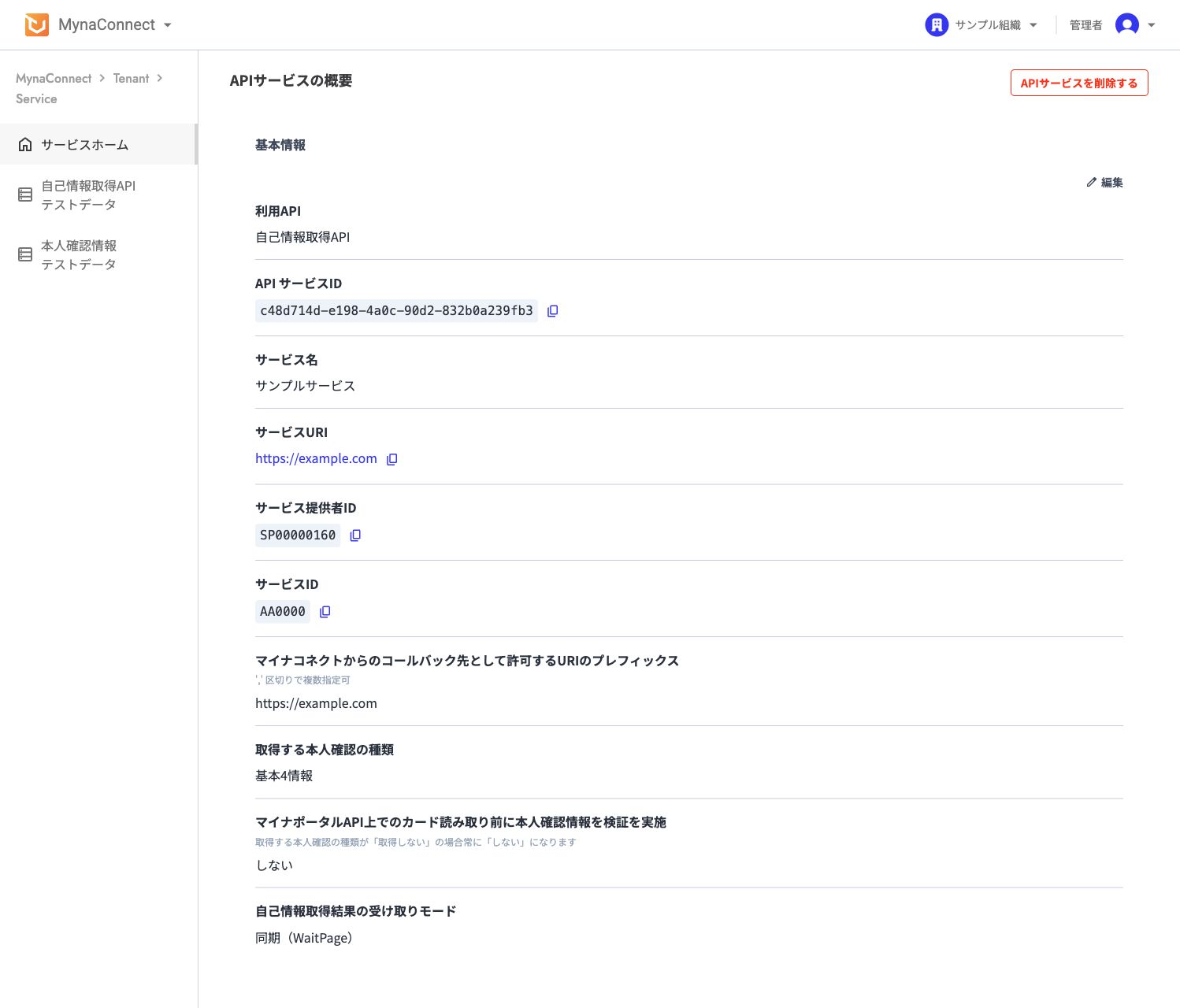Click the list icon beside 本人確認情報 テストデータ
The height and width of the screenshot is (1008, 1180).
pyautogui.click(x=25, y=254)
